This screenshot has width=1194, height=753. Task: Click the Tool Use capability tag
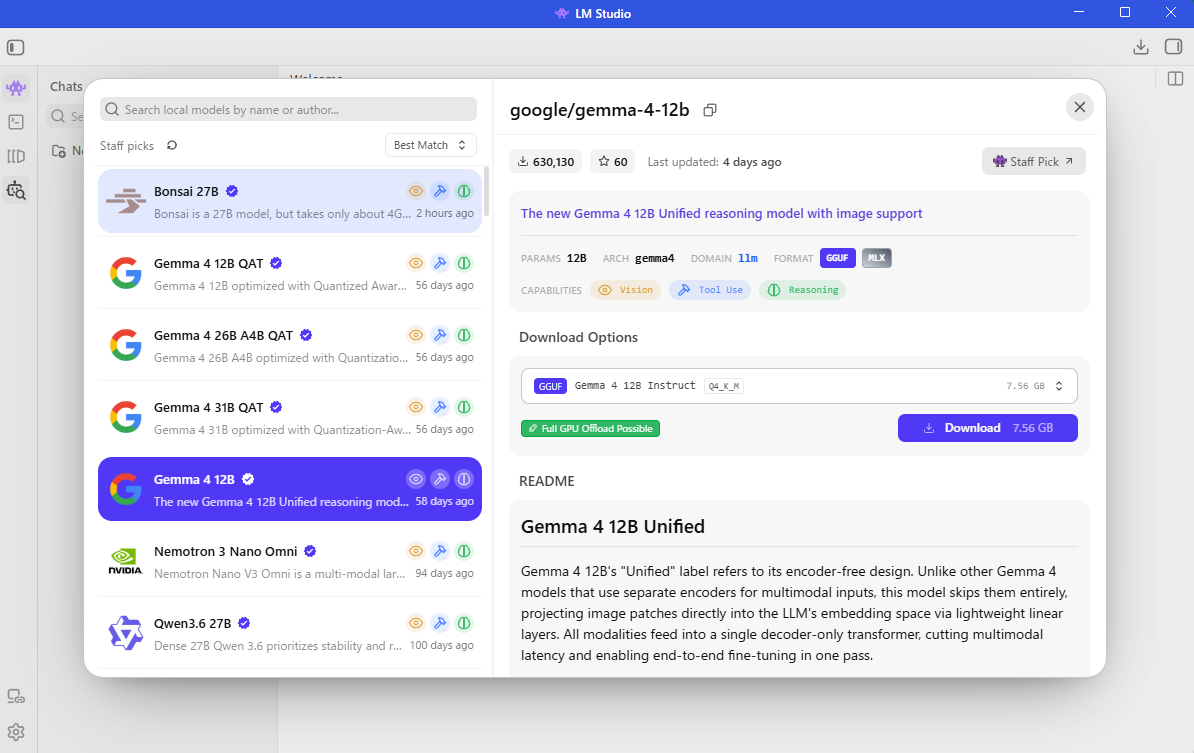tap(710, 290)
